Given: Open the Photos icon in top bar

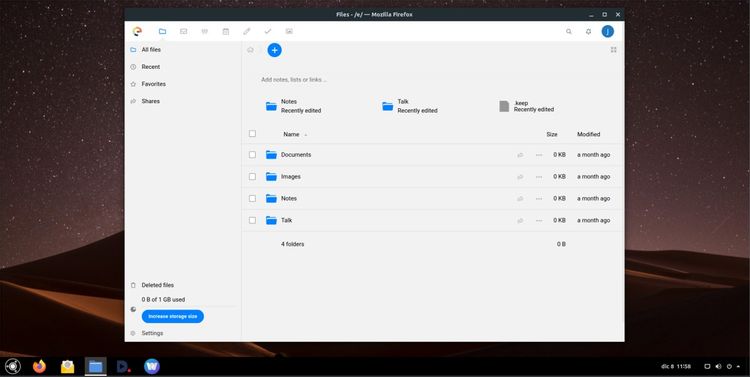Looking at the screenshot, I should coord(289,31).
